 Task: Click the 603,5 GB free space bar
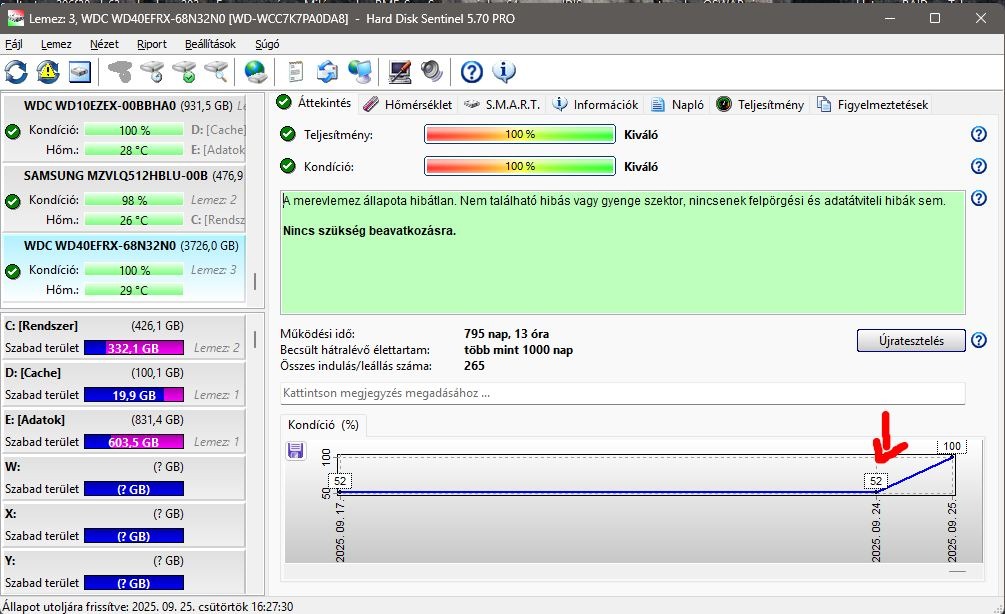click(134, 442)
